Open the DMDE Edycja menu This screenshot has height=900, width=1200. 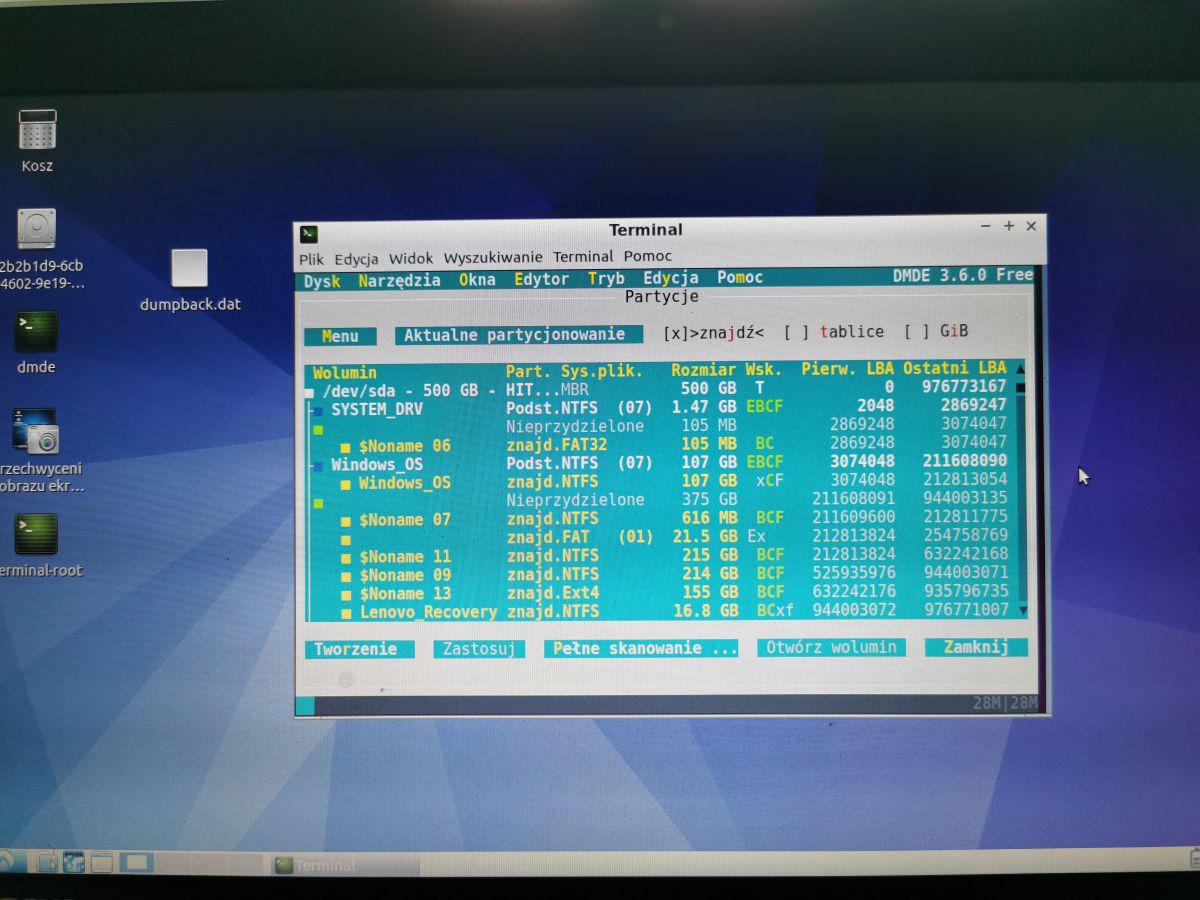(670, 279)
